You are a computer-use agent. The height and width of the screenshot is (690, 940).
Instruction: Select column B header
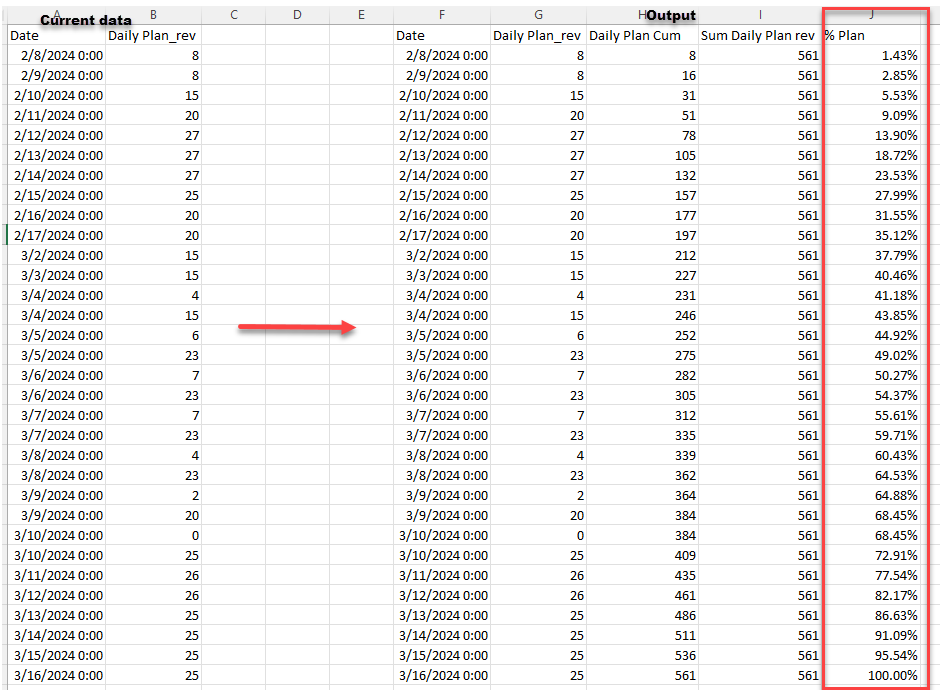[153, 15]
